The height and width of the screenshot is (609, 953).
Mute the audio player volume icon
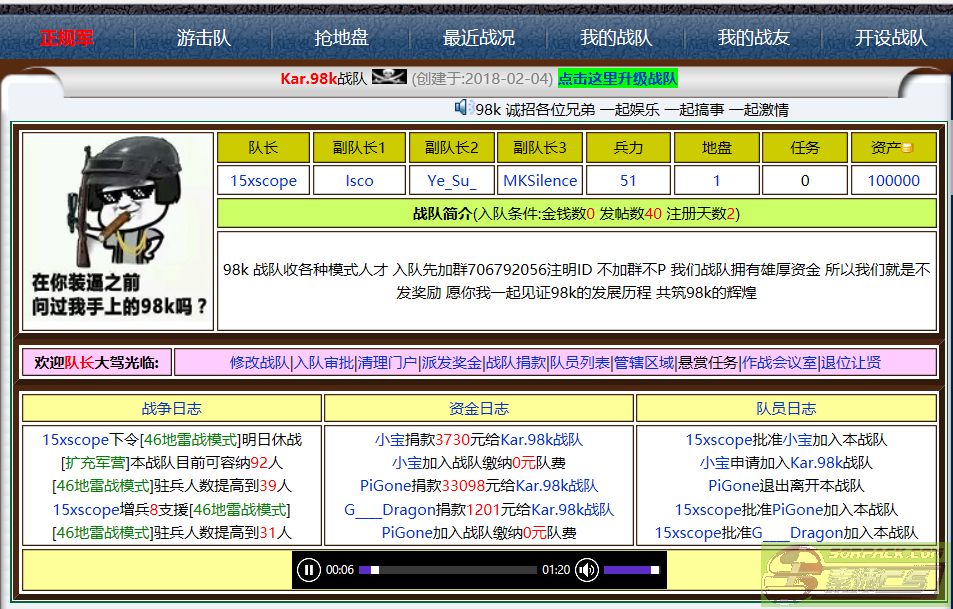point(587,570)
